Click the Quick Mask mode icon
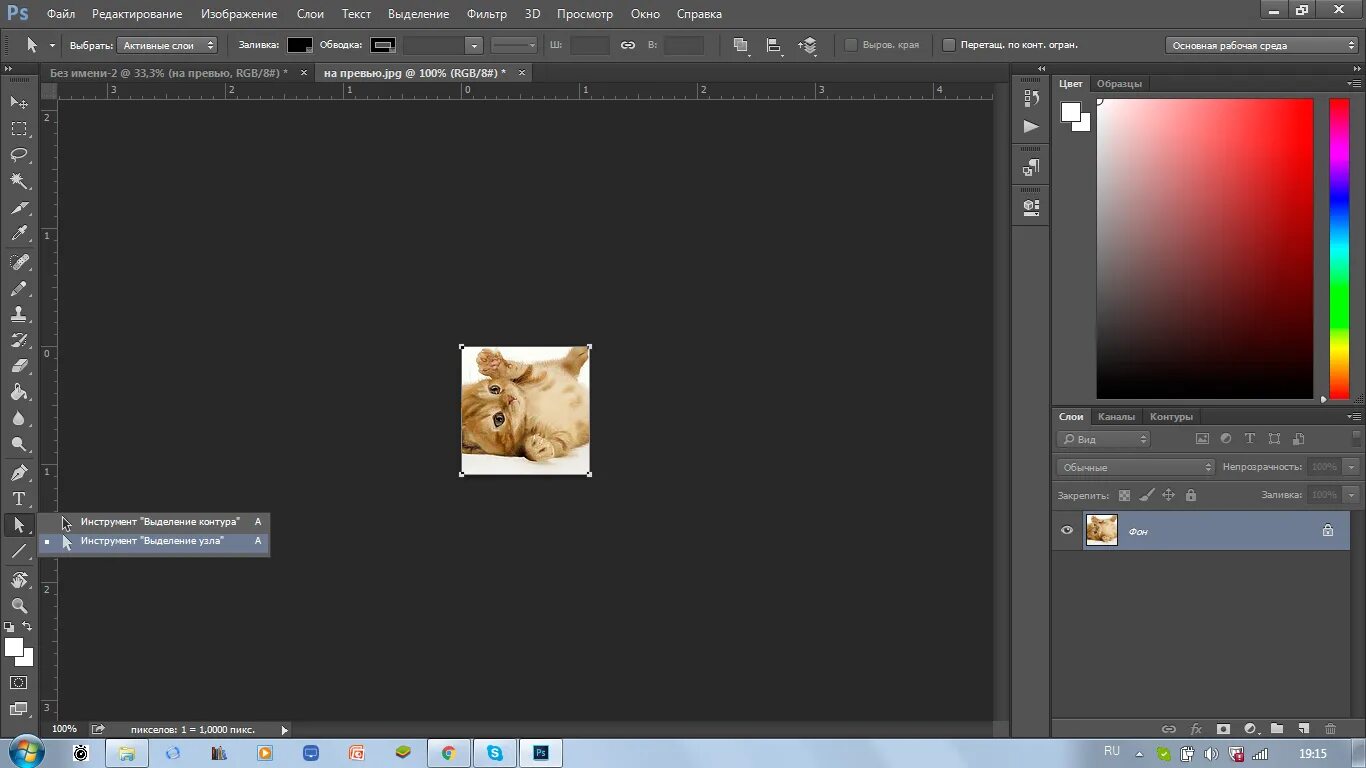This screenshot has height=768, width=1366. (19, 683)
